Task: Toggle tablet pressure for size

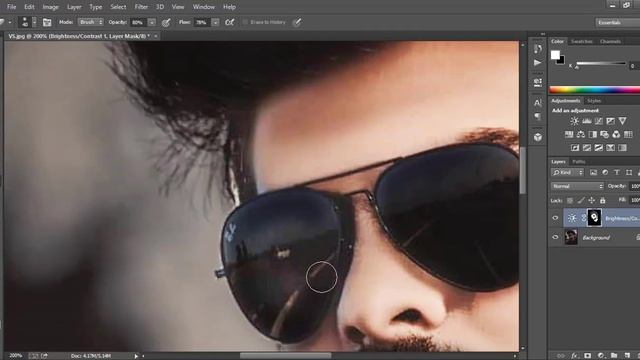Action: 297,22
